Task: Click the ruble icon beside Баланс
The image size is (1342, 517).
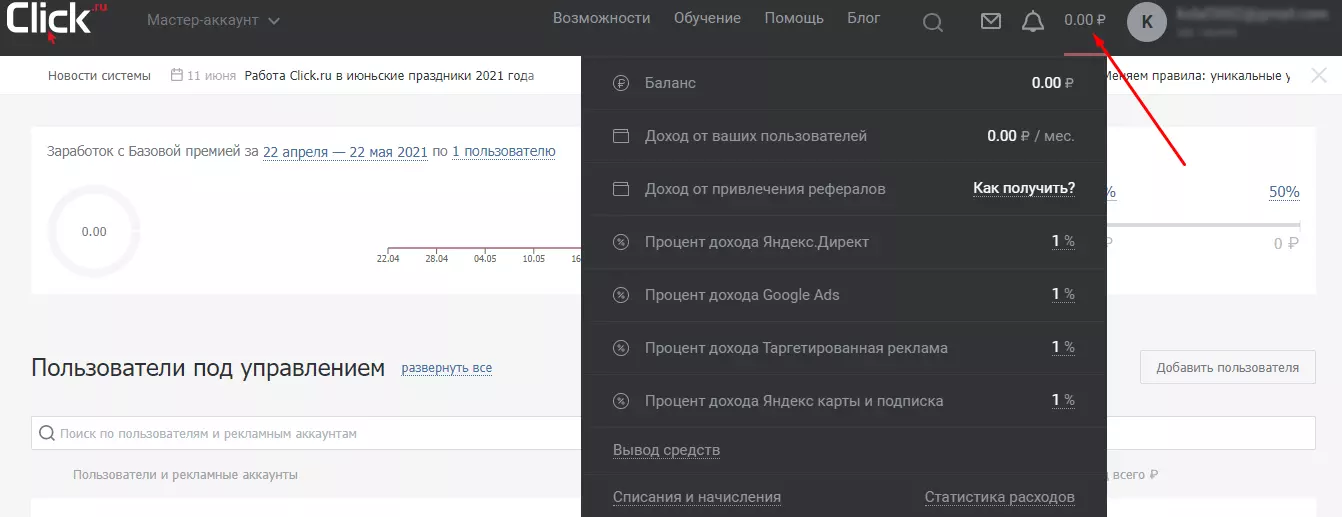Action: [621, 83]
